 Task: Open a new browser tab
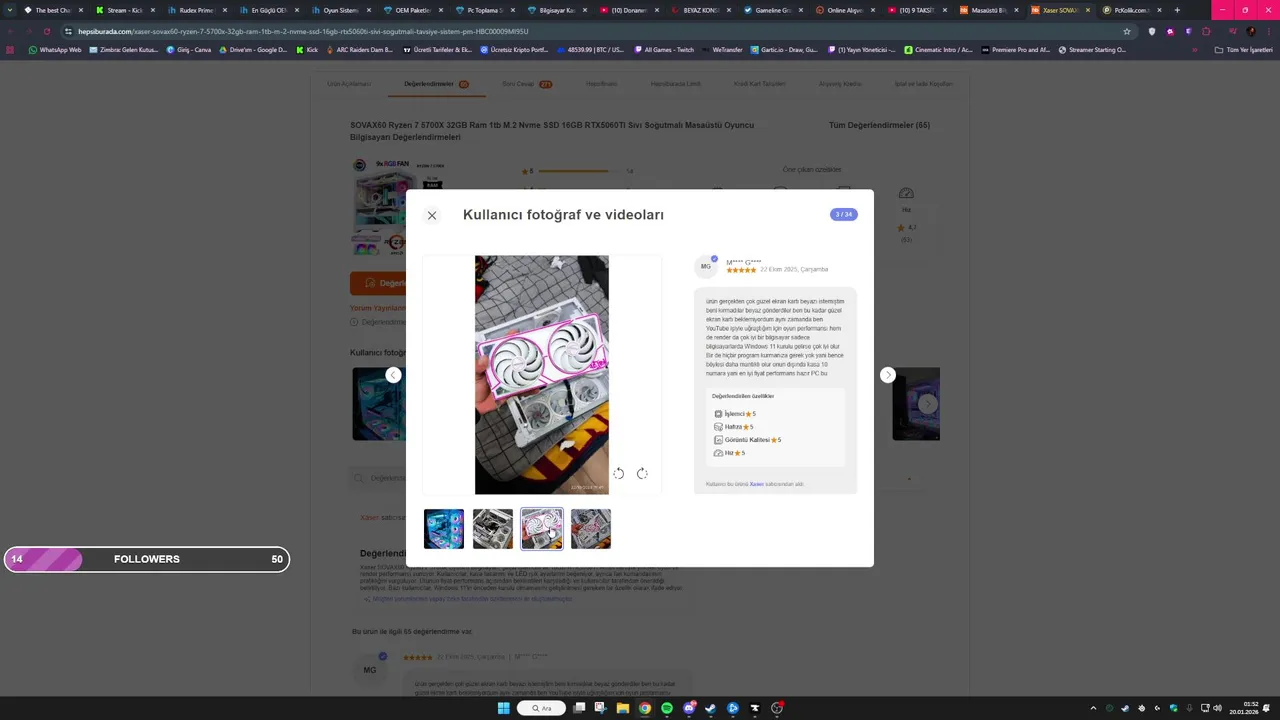(1177, 10)
